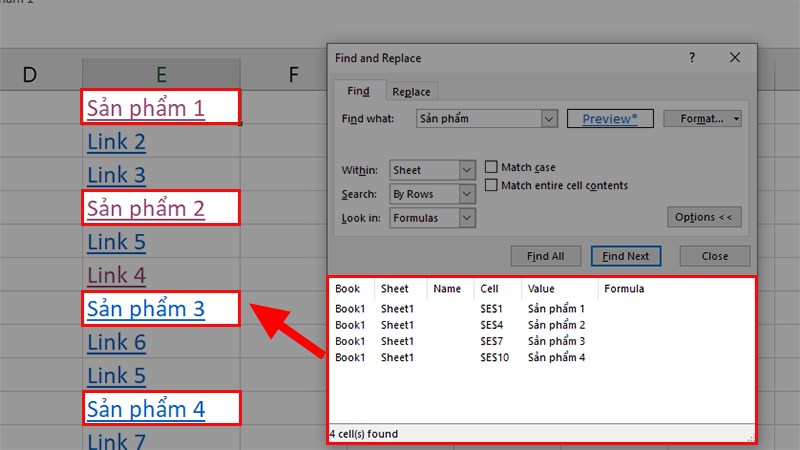Viewport: 800px width, 450px height.
Task: Toggle Match entire cell contents checkbox
Action: coord(492,185)
